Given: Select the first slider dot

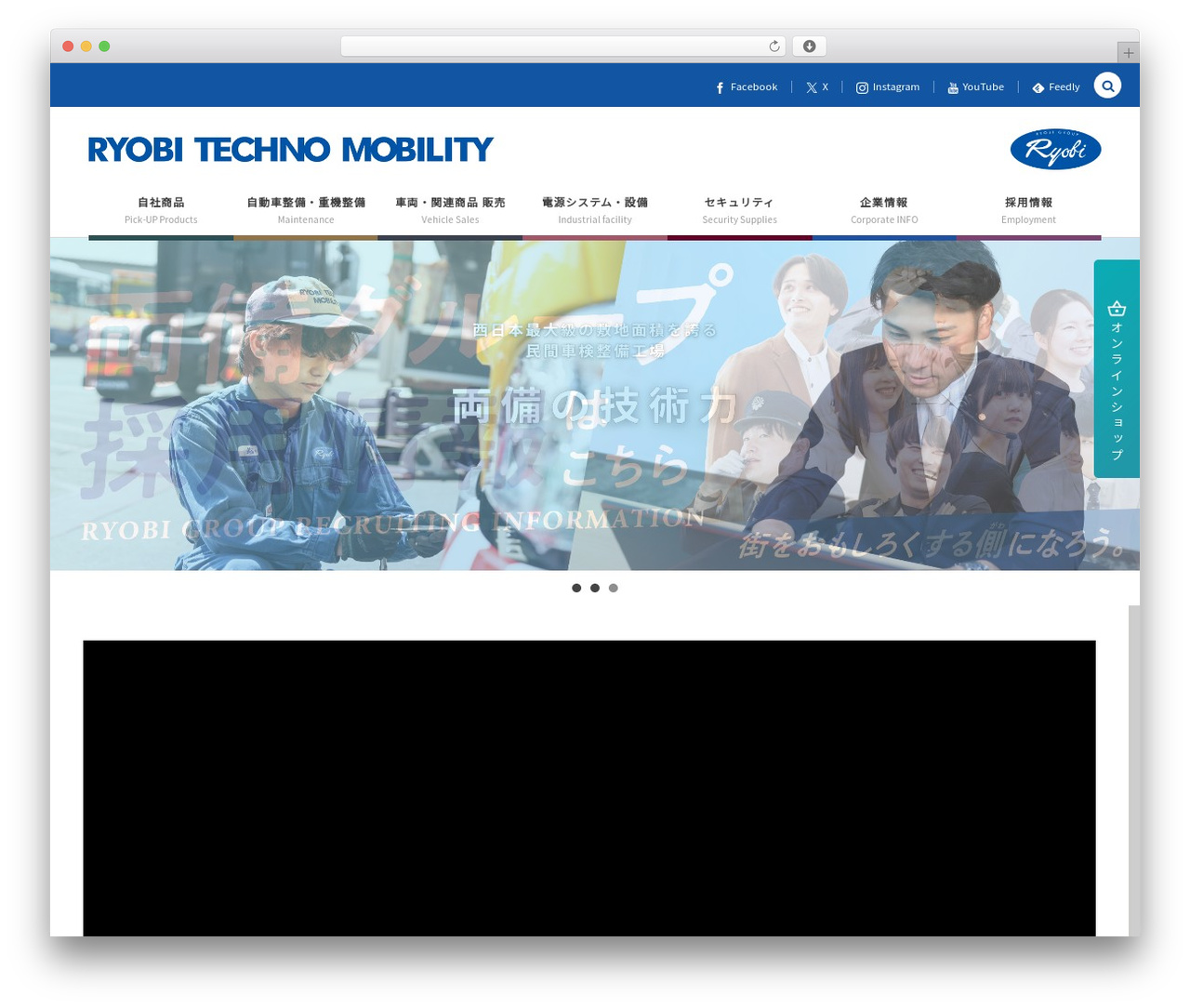Looking at the screenshot, I should point(576,588).
